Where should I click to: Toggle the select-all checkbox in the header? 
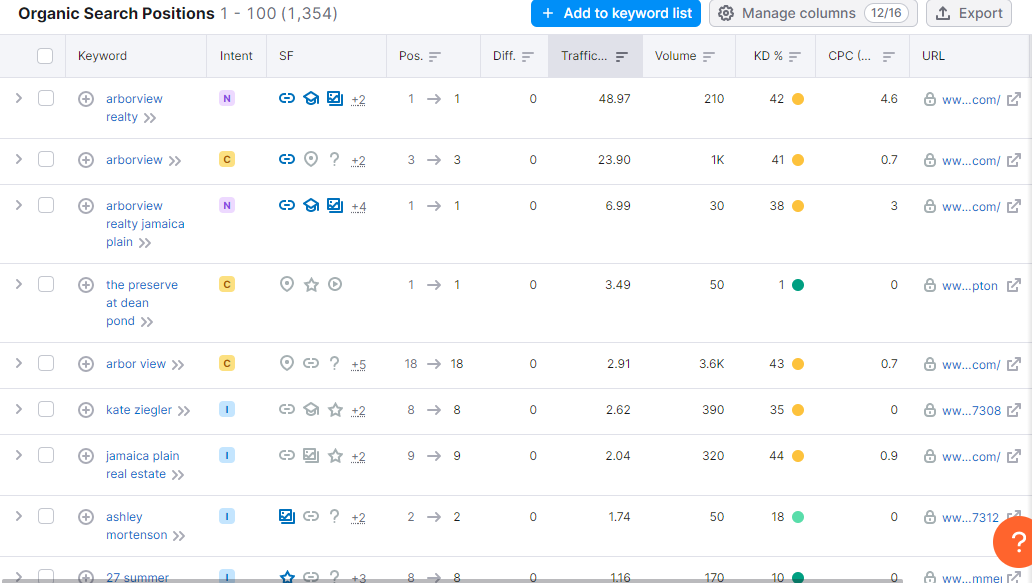(45, 56)
